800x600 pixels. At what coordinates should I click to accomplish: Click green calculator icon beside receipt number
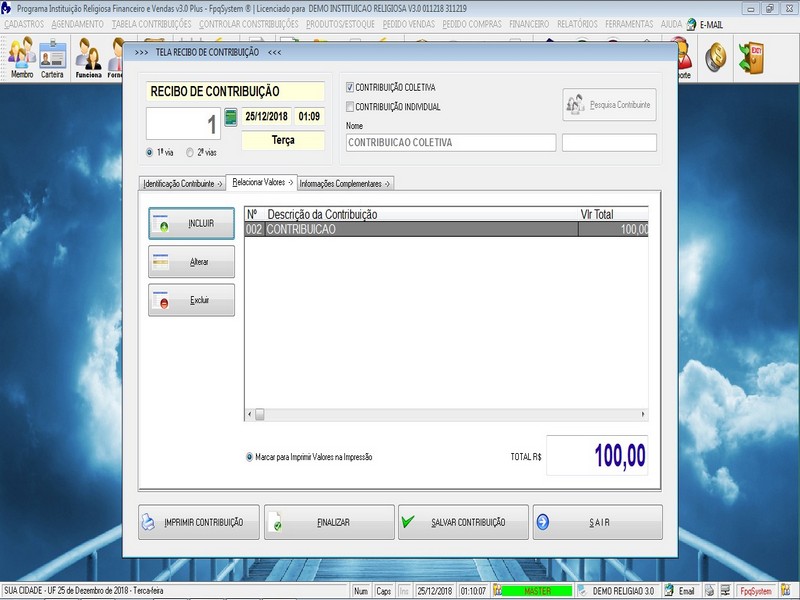pos(231,117)
